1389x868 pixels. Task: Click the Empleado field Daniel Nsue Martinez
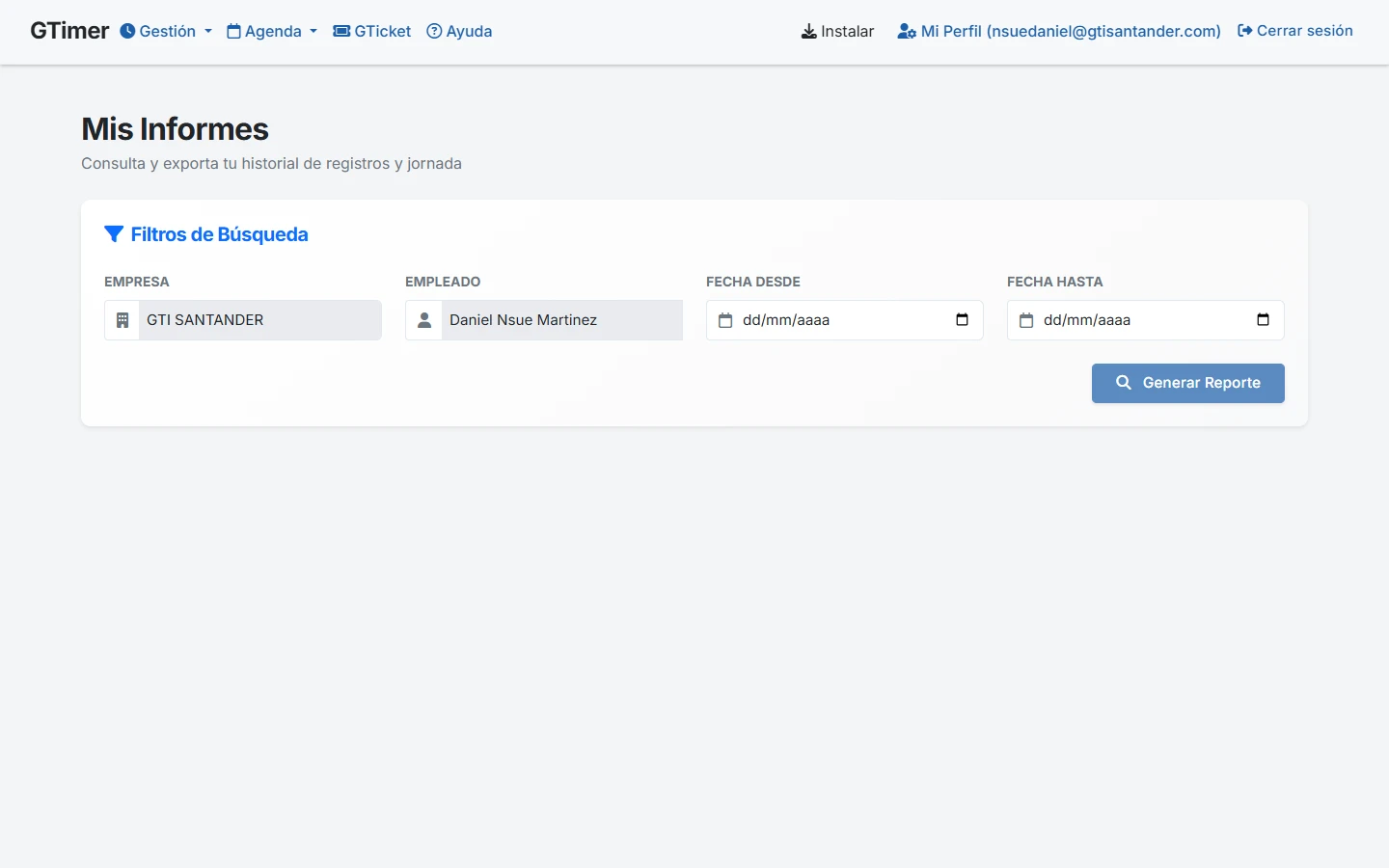point(562,320)
